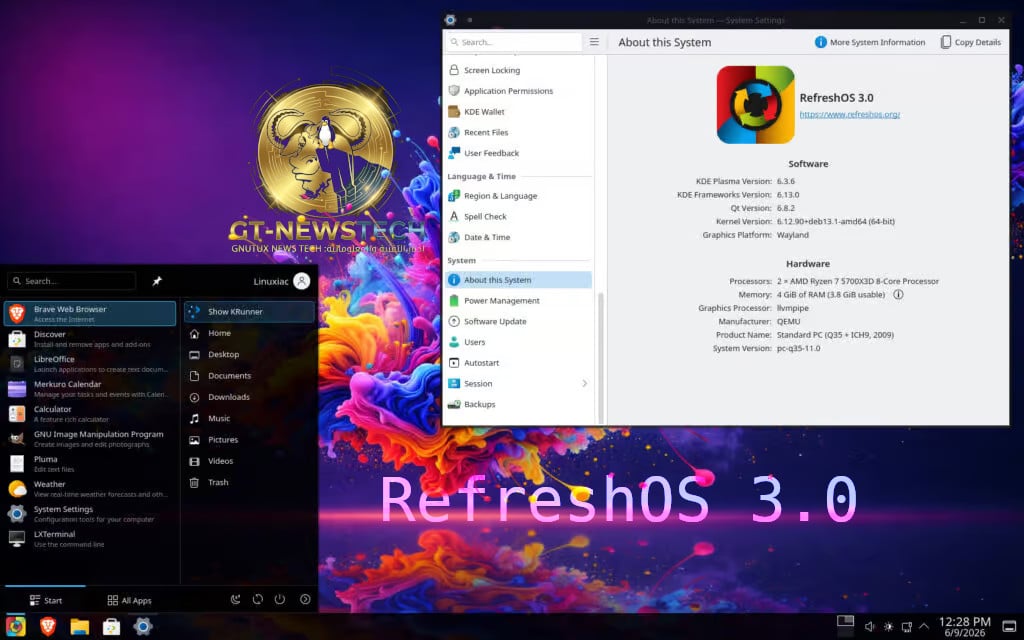Click System Settings taskbar icon
1024x640 pixels.
click(x=143, y=626)
